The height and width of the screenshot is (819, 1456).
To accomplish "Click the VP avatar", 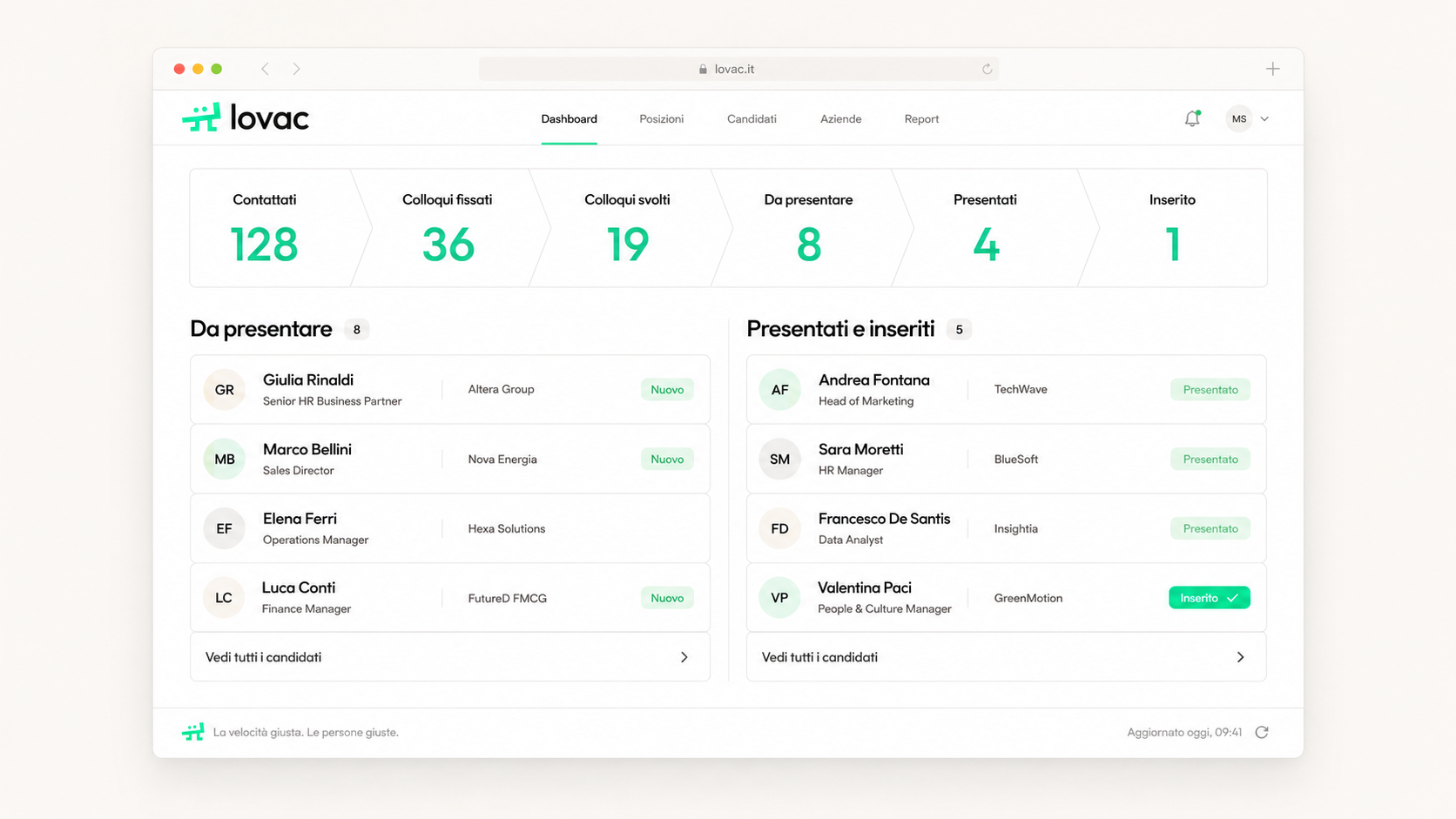I will tap(779, 598).
